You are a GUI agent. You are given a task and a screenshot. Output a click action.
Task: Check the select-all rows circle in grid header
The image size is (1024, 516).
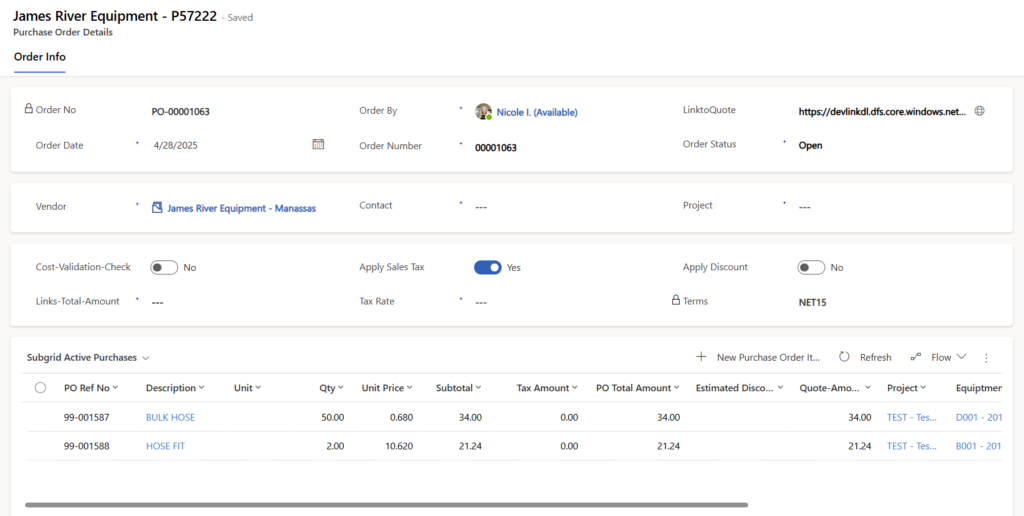click(x=40, y=388)
